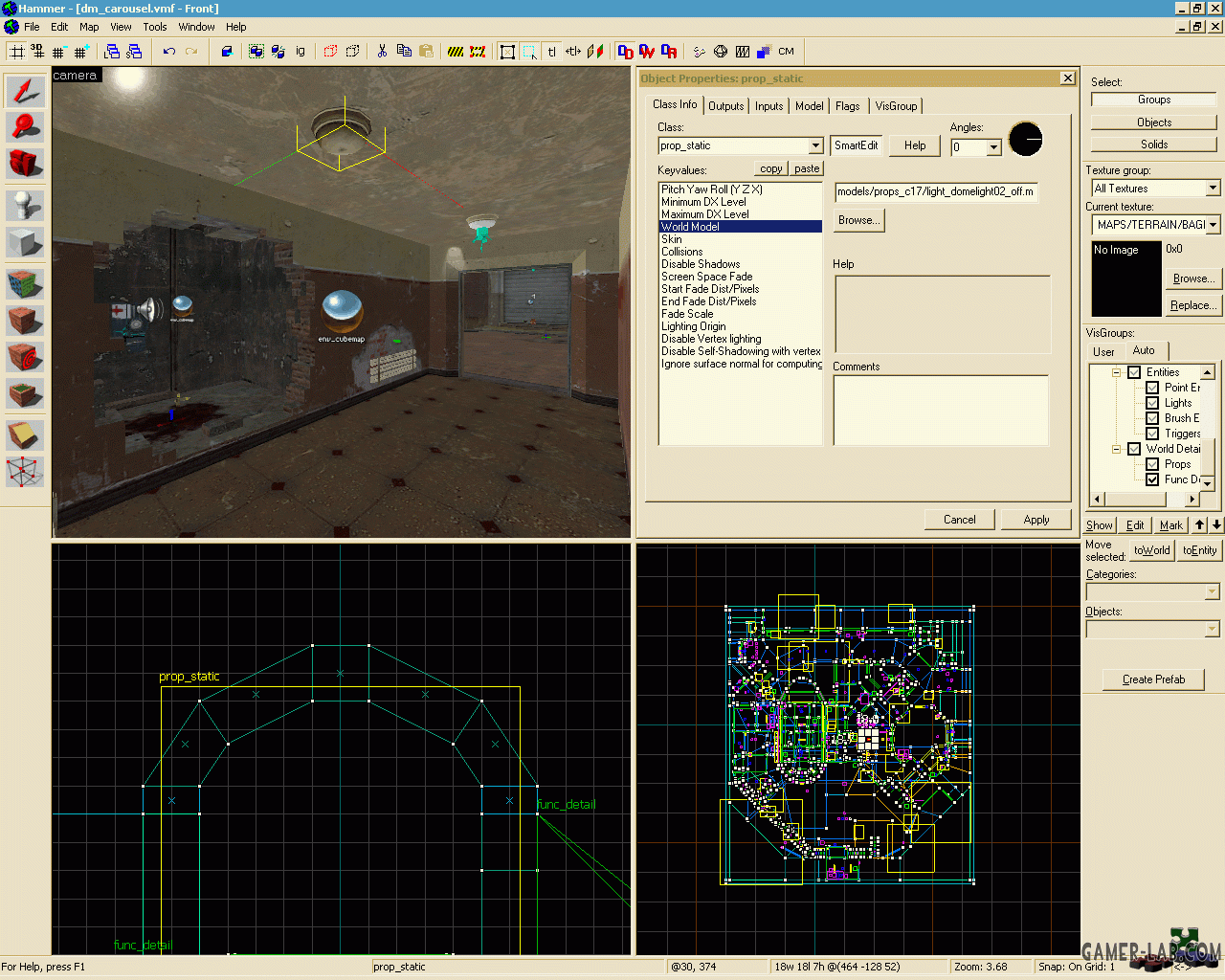Click the Paste clipboard icon in toolbar
1225x980 pixels.
pyautogui.click(x=426, y=52)
